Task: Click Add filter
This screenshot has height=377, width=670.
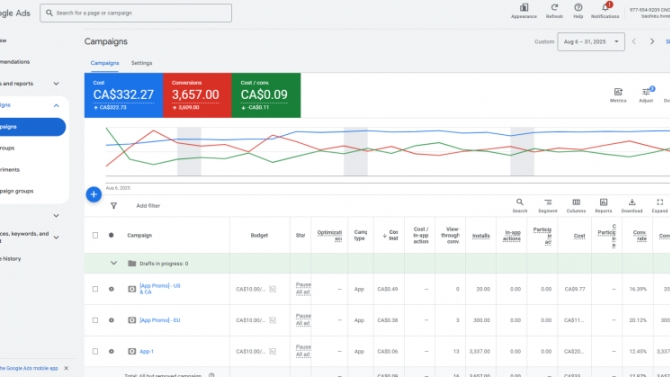Action: 148,206
